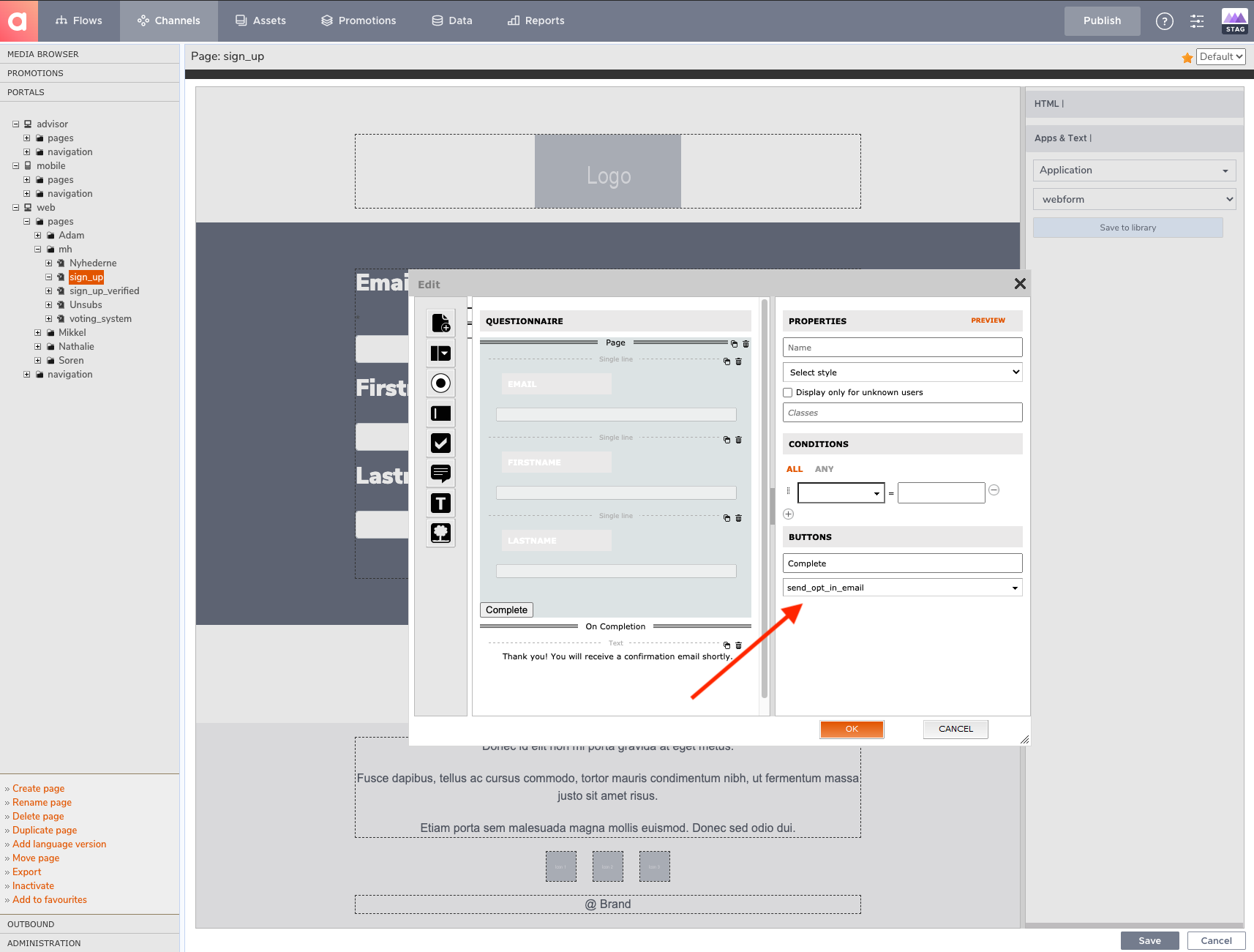Click the Classes input field
This screenshot has height=952, width=1254.
pyautogui.click(x=902, y=413)
